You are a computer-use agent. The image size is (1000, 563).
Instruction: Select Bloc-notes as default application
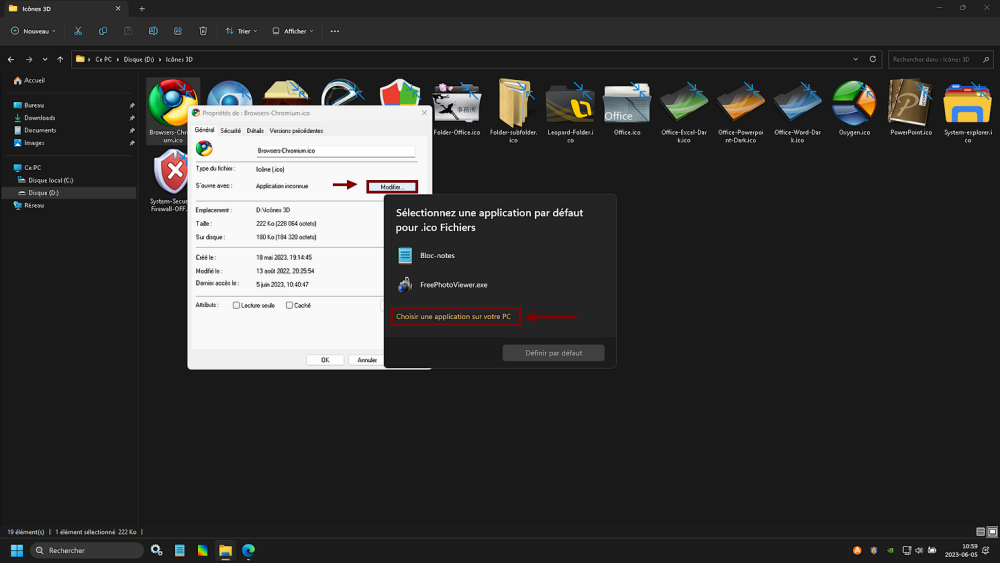[437, 255]
